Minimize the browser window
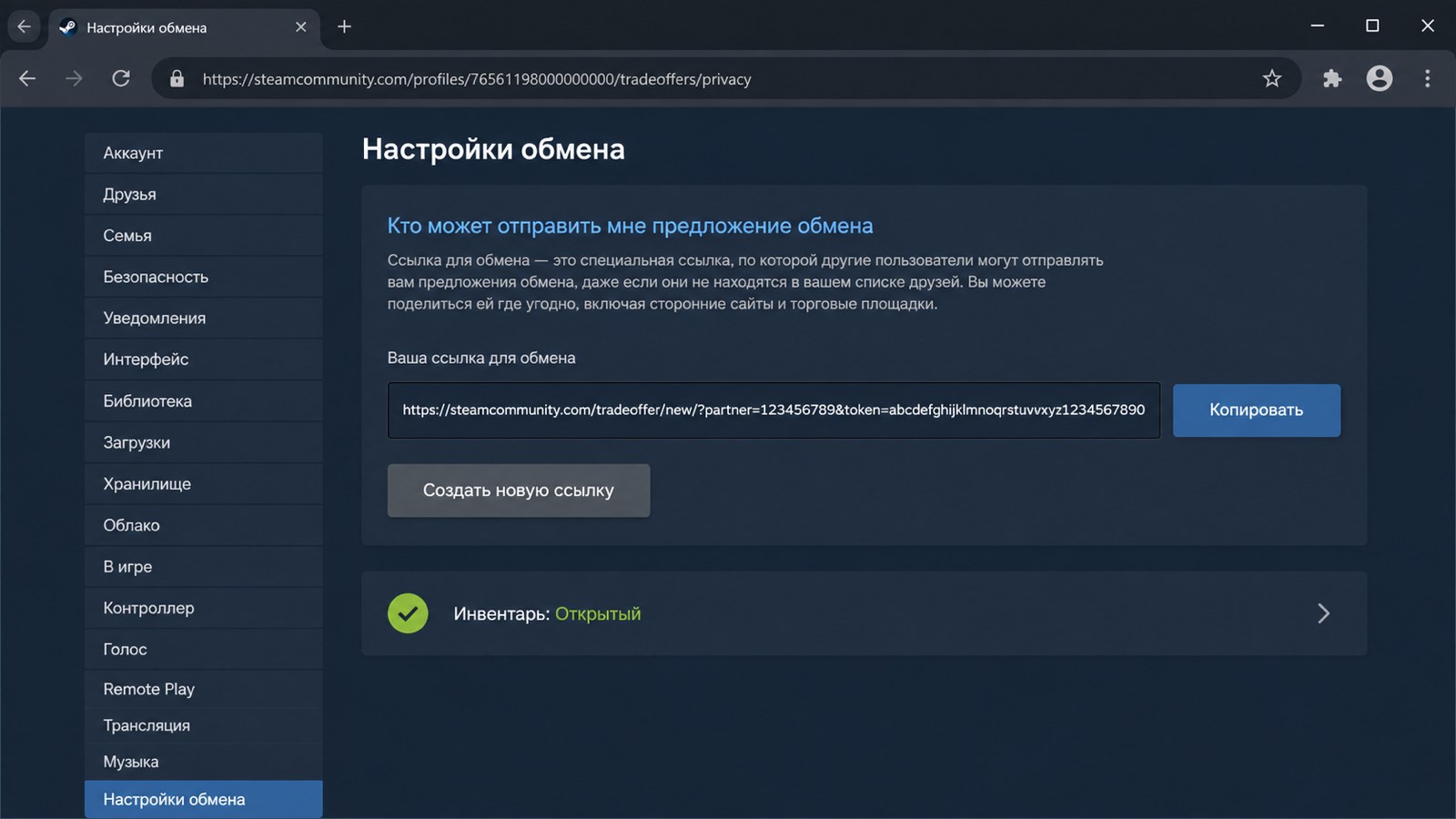The image size is (1456, 819). 1317,25
